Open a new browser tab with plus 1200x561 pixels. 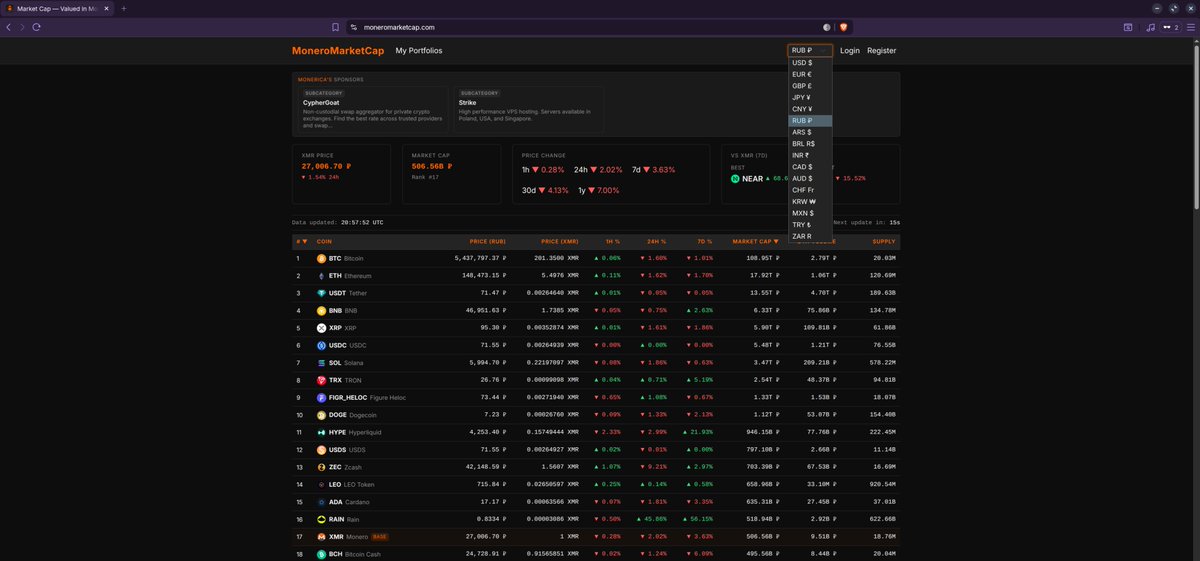123,8
